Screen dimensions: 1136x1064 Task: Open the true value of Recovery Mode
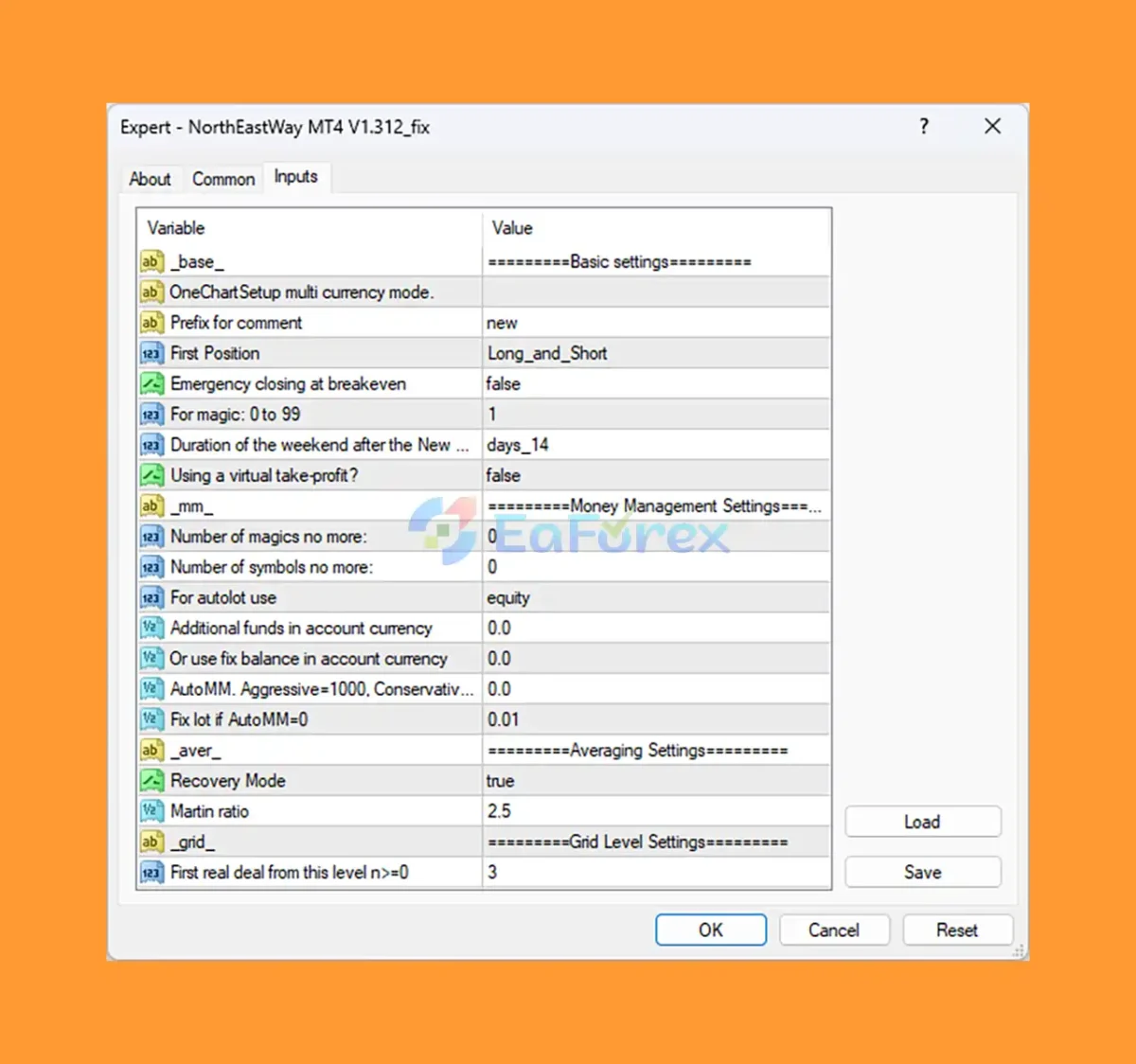[656, 781]
